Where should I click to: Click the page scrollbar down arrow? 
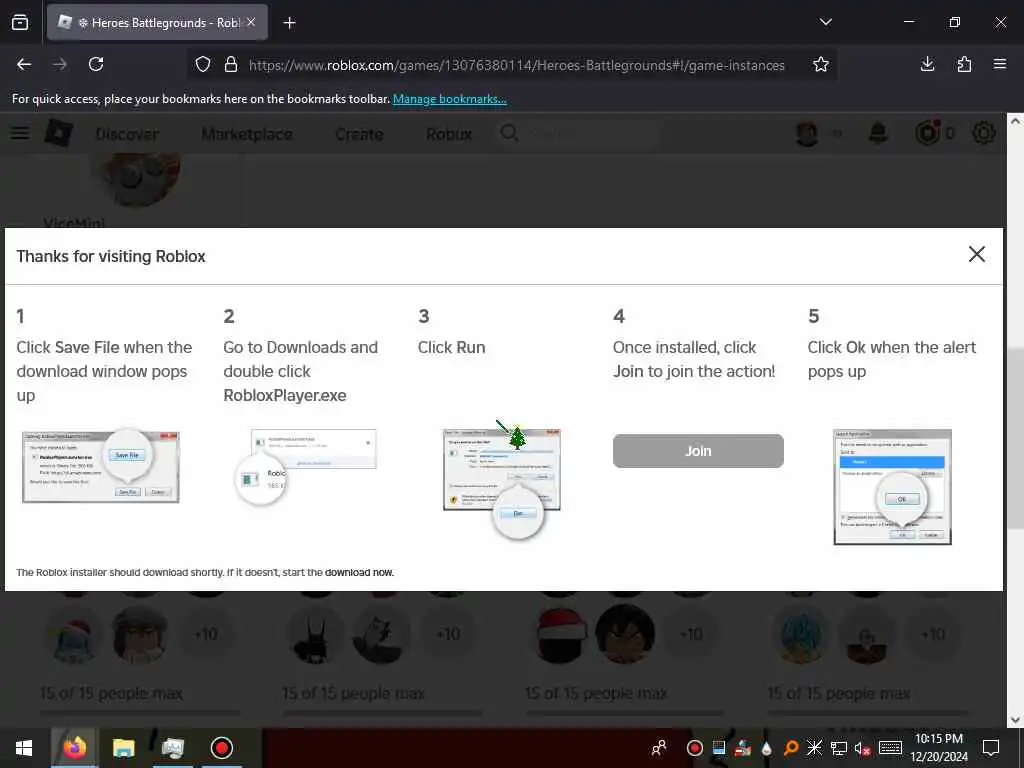(x=1015, y=720)
